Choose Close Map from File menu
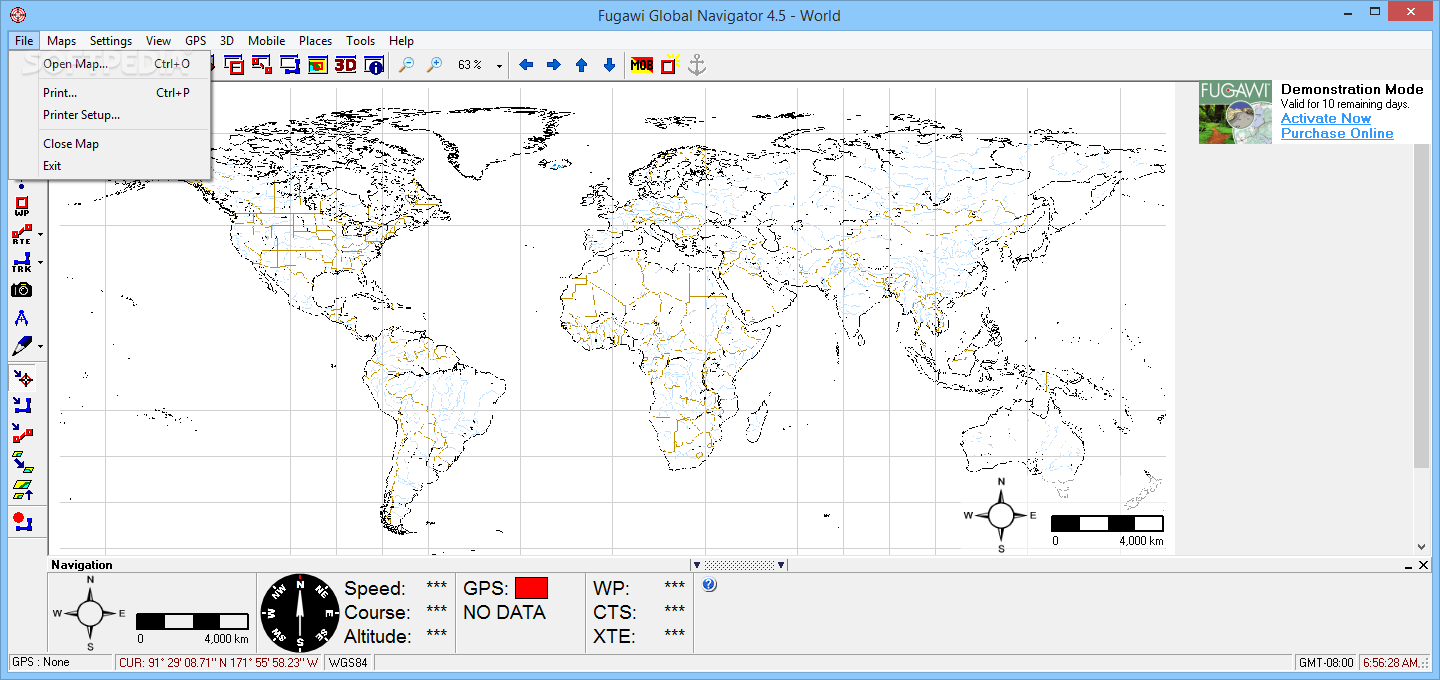 coord(110,144)
